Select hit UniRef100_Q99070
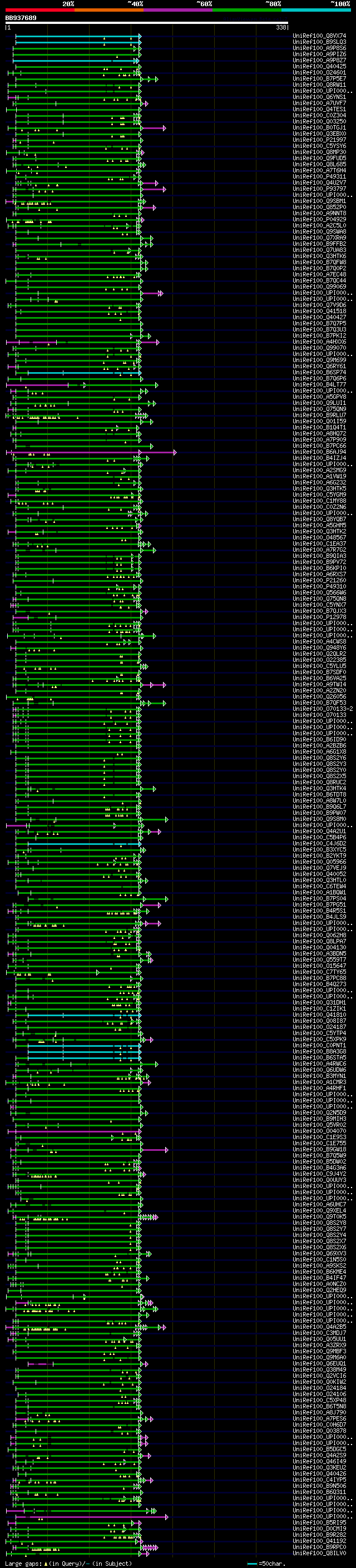This screenshot has height=1568, width=356. click(x=319, y=348)
